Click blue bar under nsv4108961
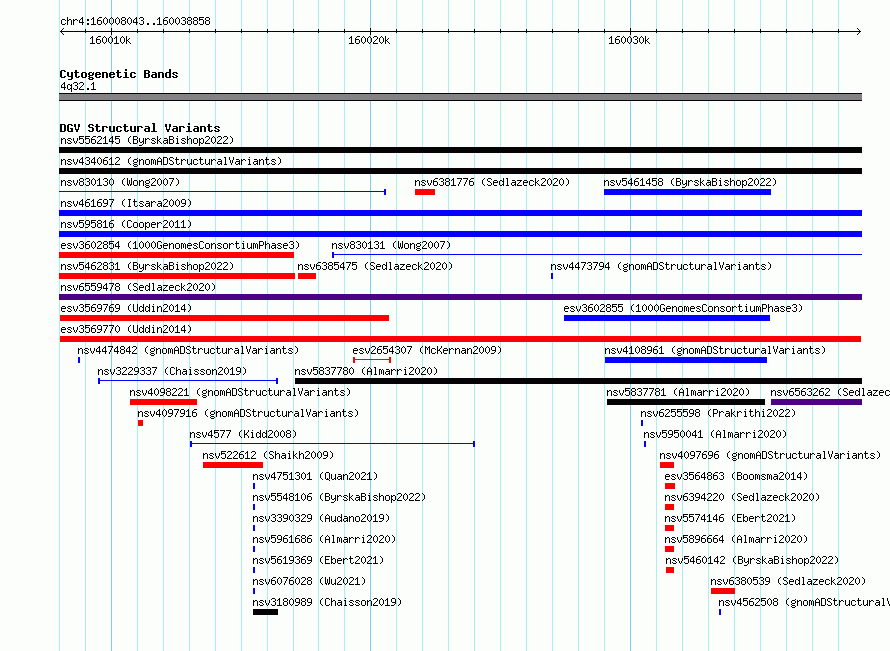This screenshot has width=890, height=651. click(686, 360)
